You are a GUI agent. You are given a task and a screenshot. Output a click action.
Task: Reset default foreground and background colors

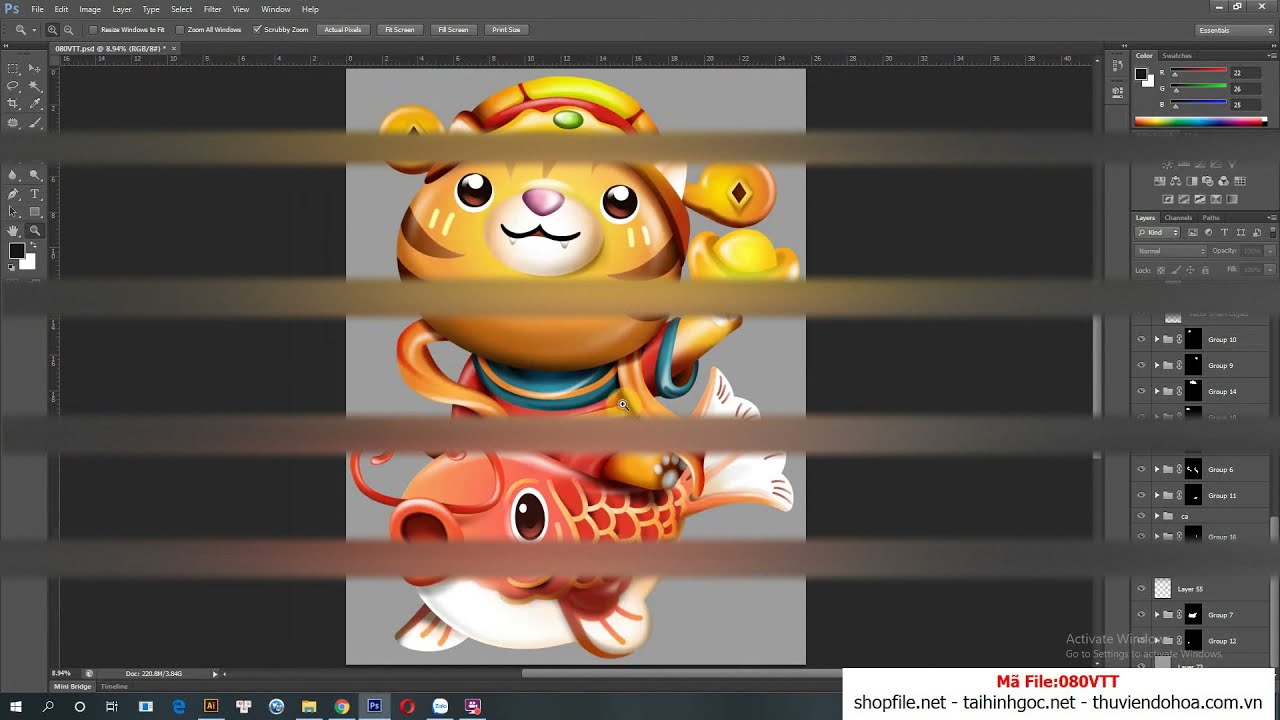[x=12, y=267]
